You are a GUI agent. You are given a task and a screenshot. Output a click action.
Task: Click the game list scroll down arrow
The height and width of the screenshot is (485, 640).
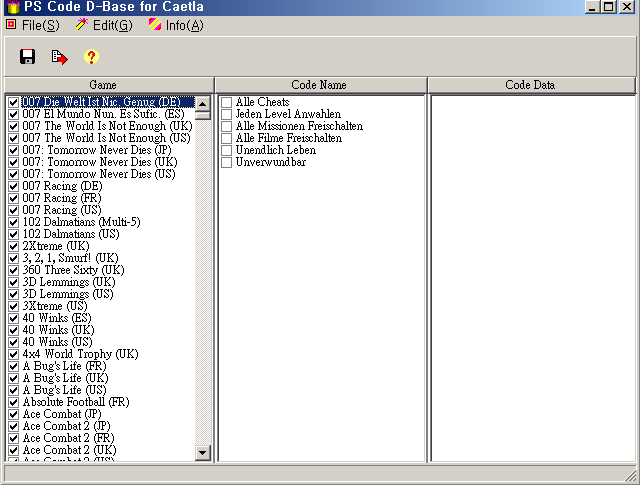click(203, 452)
